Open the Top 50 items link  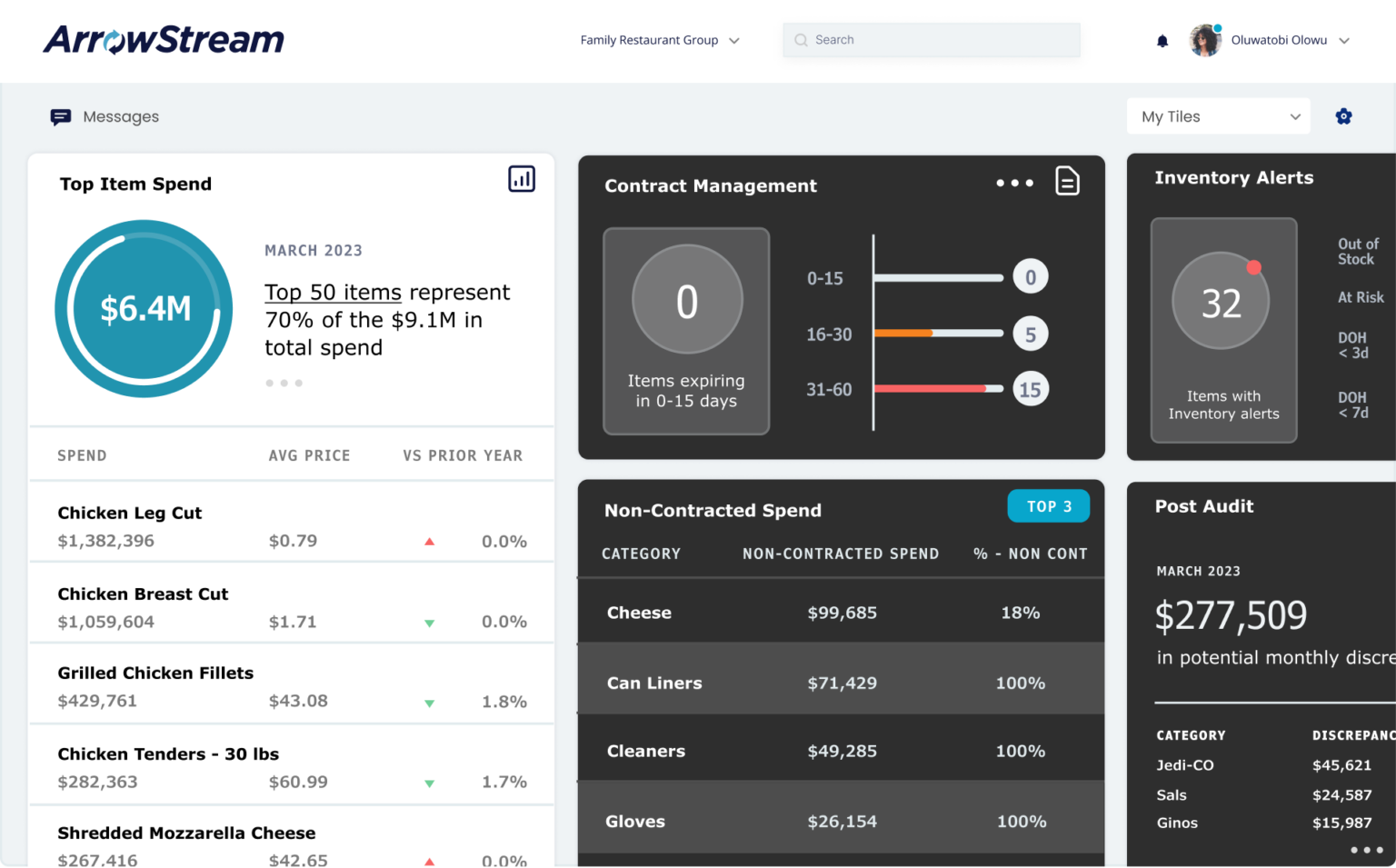[x=332, y=292]
